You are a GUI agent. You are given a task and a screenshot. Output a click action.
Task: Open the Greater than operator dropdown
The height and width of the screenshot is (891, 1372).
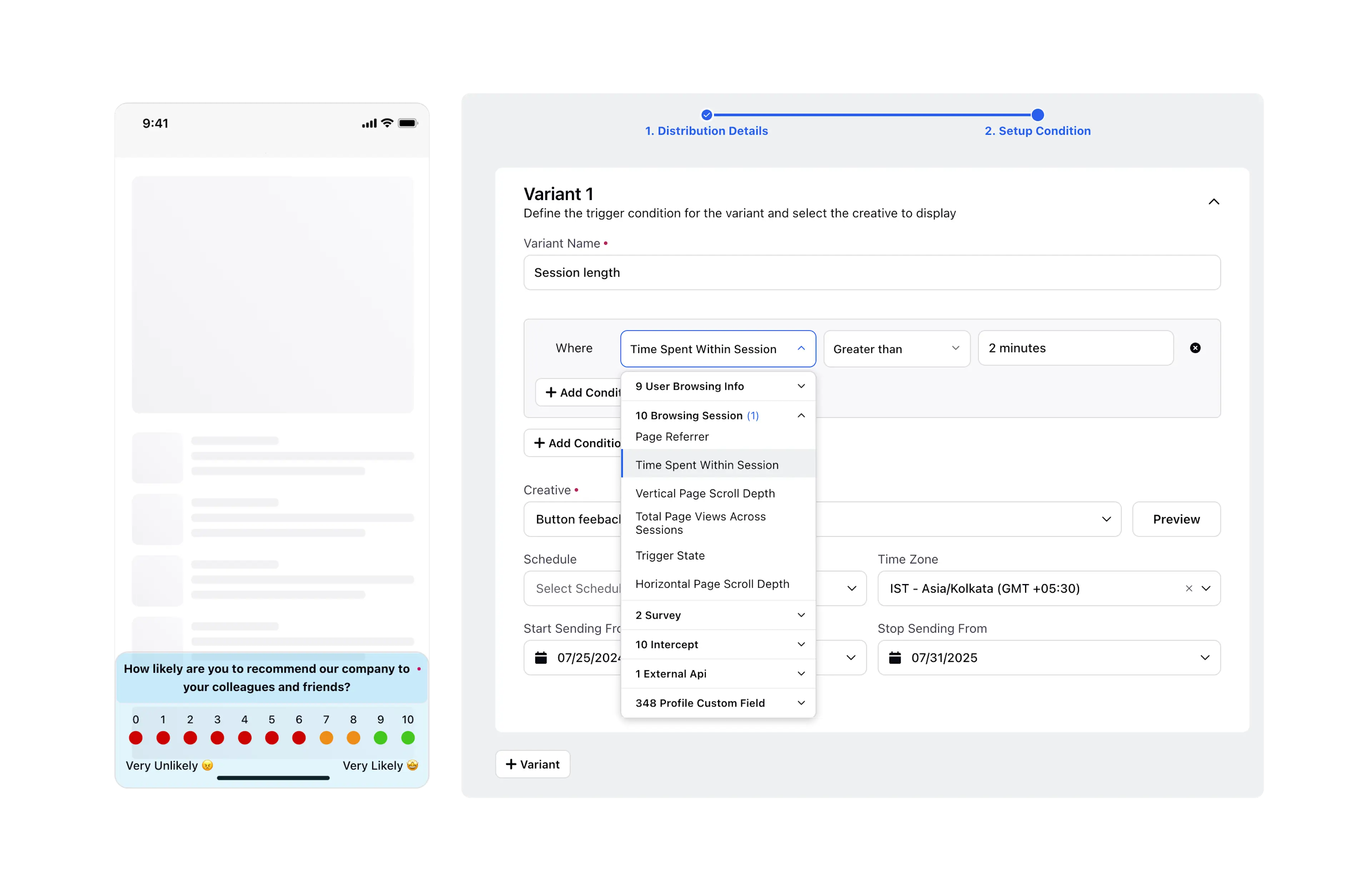tap(896, 349)
